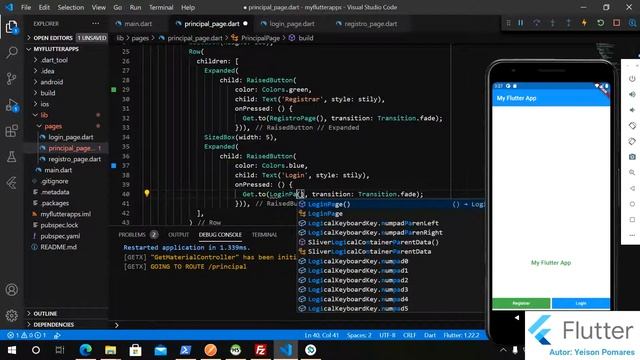
Task: Switch to login_page.dart editor tab
Action: tap(291, 24)
